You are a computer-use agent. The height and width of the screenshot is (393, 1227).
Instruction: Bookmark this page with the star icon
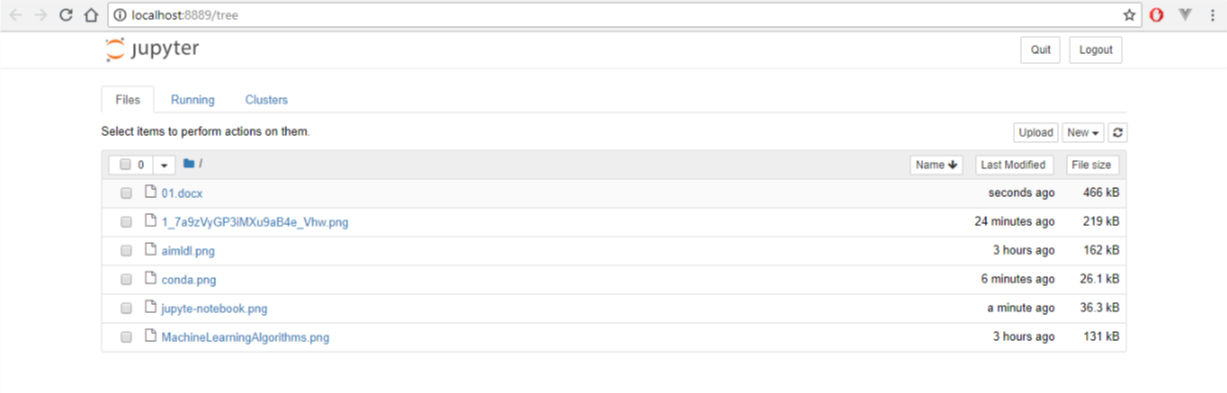tap(1129, 15)
